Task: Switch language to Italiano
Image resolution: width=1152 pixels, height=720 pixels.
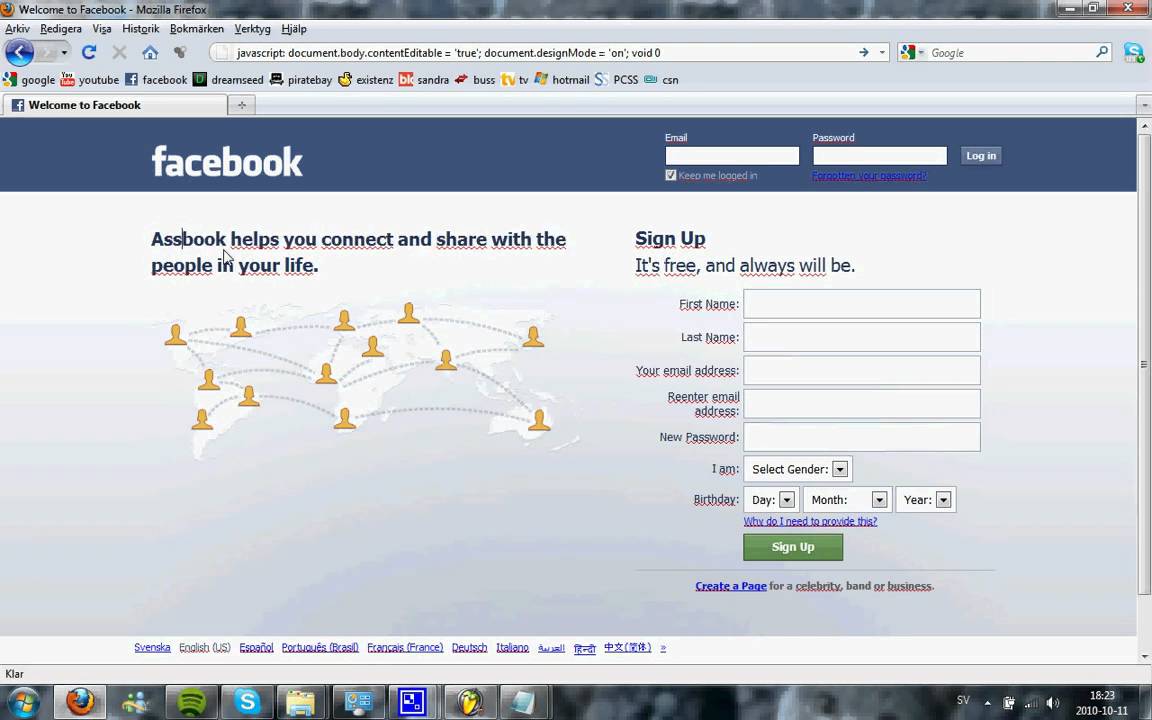Action: pyautogui.click(x=512, y=647)
